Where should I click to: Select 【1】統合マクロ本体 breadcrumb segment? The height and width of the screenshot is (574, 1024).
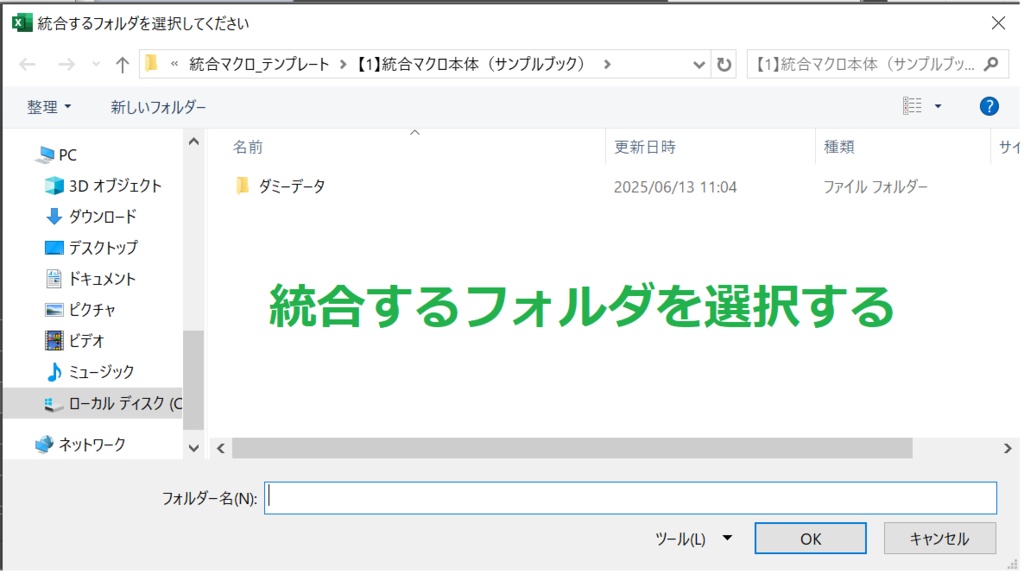[x=470, y=64]
